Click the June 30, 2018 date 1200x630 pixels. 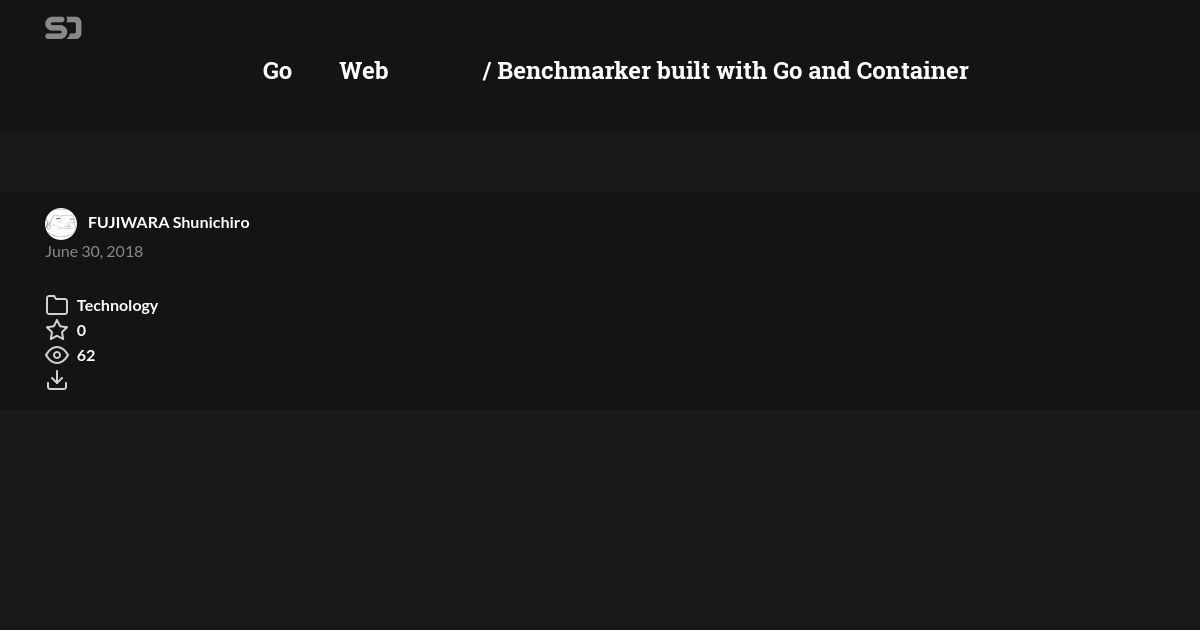click(94, 251)
